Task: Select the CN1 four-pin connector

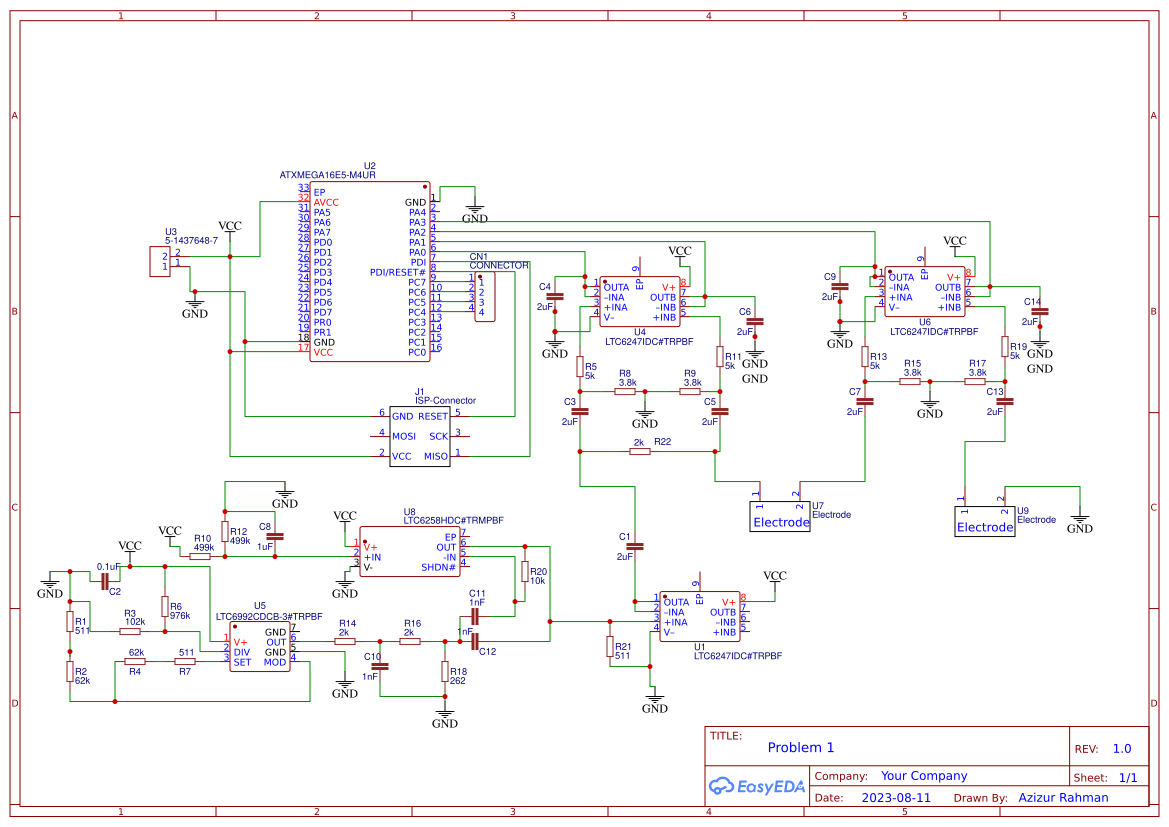Action: point(484,298)
